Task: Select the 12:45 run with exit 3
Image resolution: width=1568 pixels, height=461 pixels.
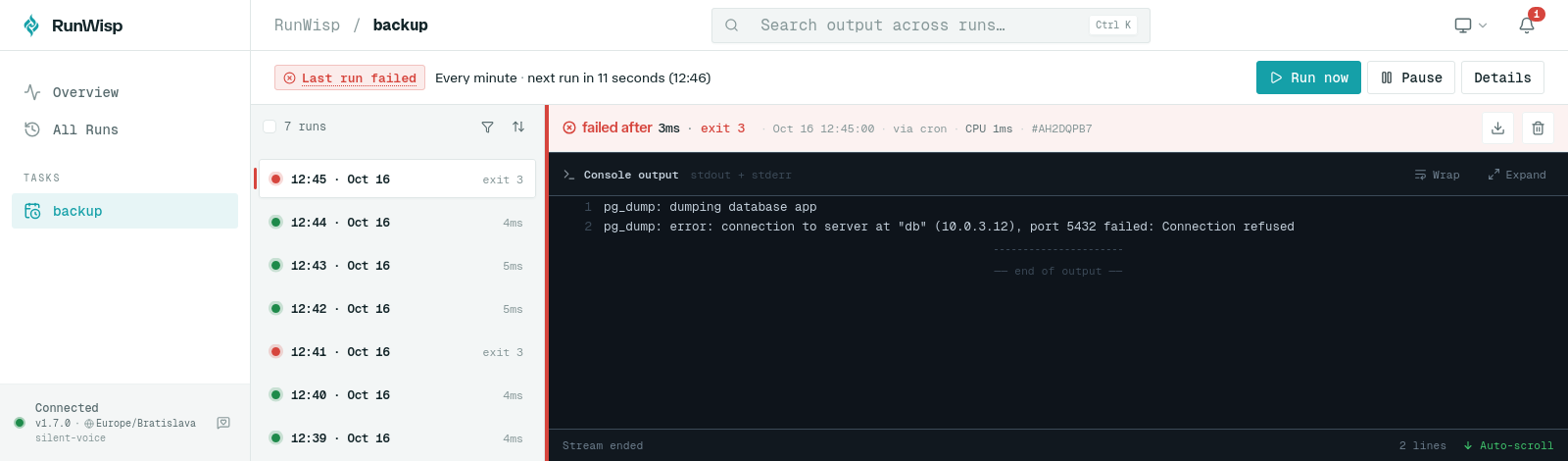Action: [x=397, y=179]
